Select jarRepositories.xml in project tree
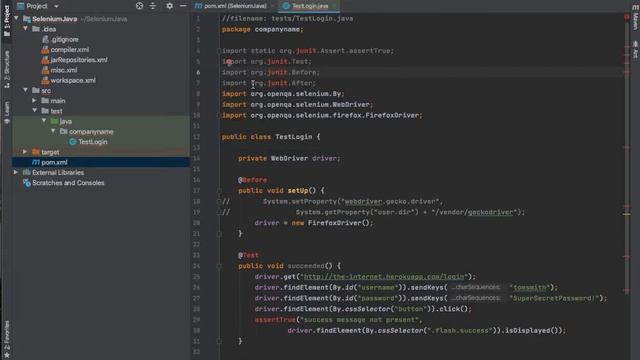 point(79,60)
